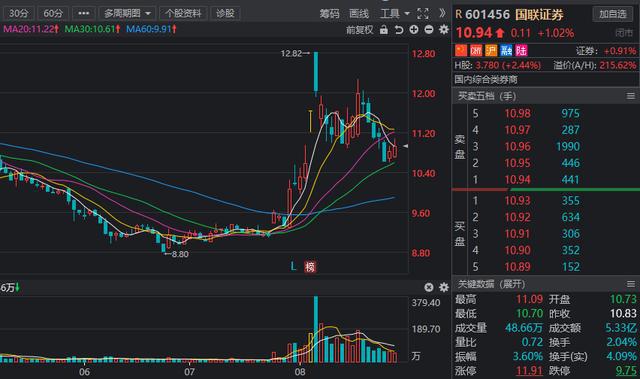Click the MA60 indicator label

151,29
